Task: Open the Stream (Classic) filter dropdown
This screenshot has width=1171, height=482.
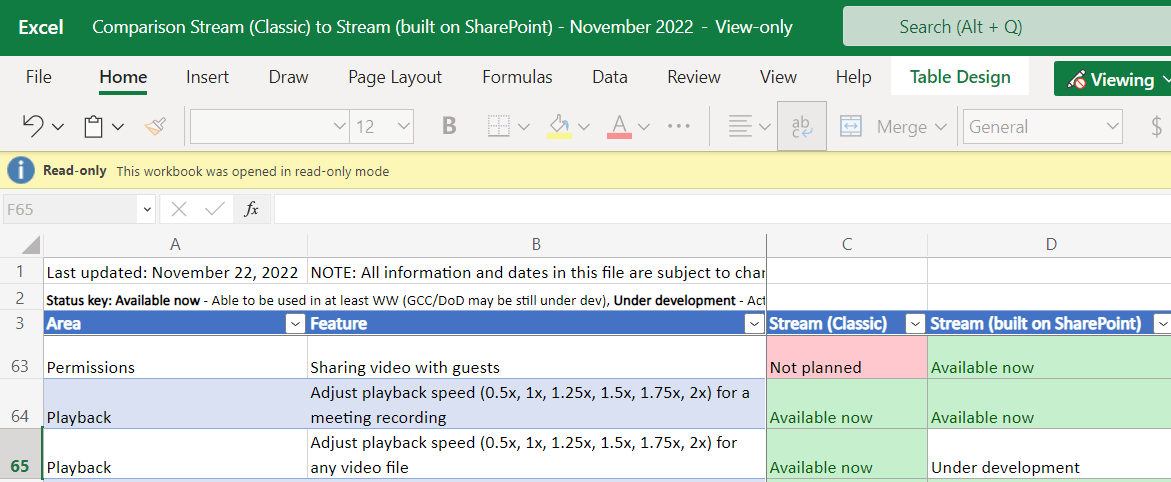Action: 915,324
